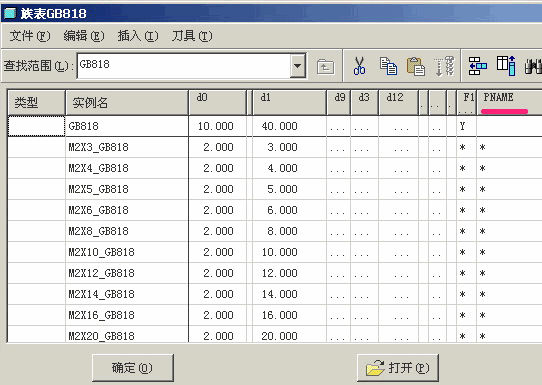The height and width of the screenshot is (385, 542).
Task: Open the 刀具(T) menu
Action: coord(192,36)
